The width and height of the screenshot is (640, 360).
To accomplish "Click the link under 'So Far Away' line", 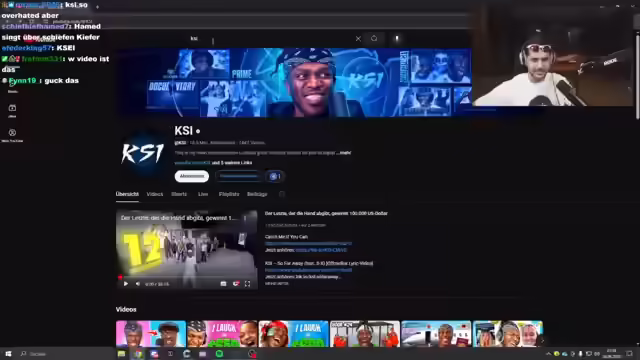I will point(308,270).
